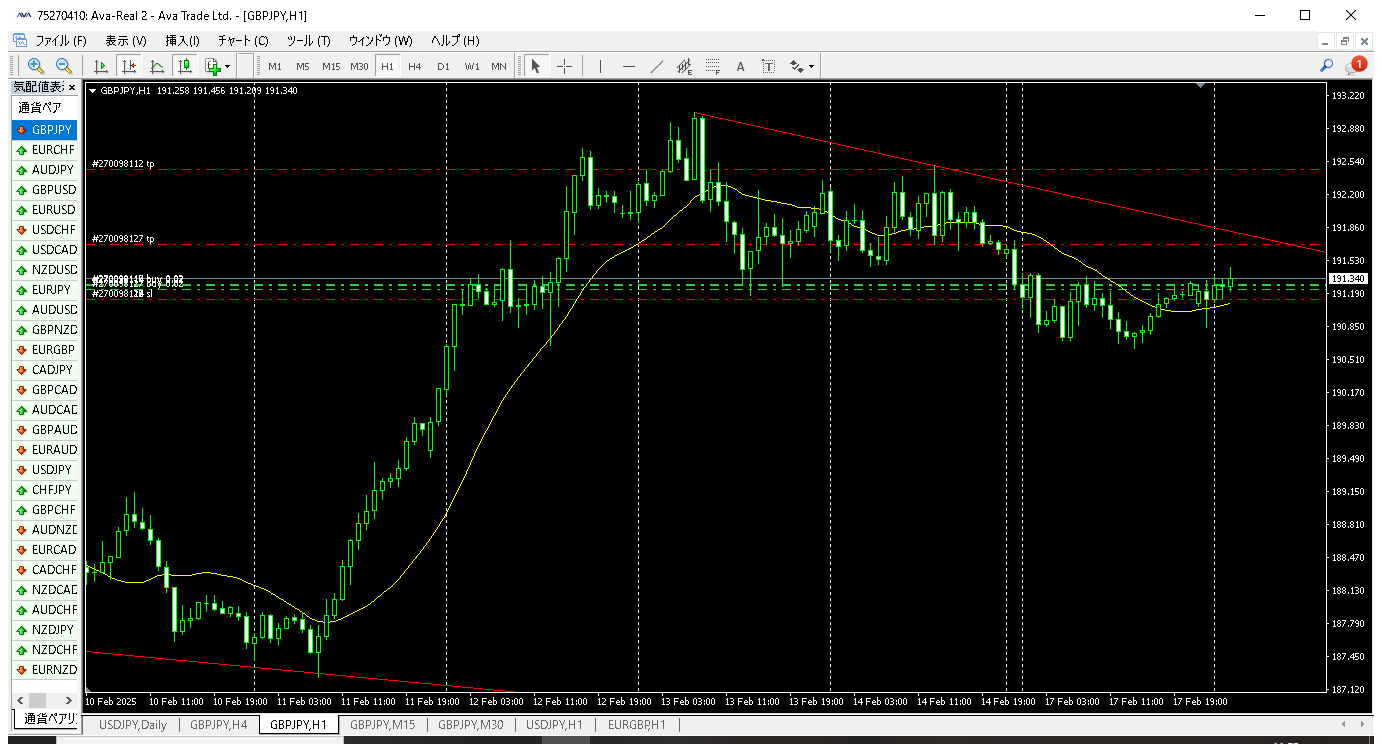
Task: Switch timeframe to M15
Action: [331, 66]
